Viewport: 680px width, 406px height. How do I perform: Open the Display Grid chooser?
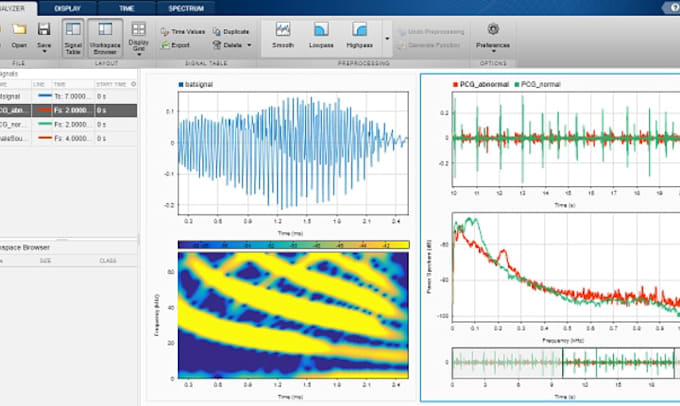138,39
